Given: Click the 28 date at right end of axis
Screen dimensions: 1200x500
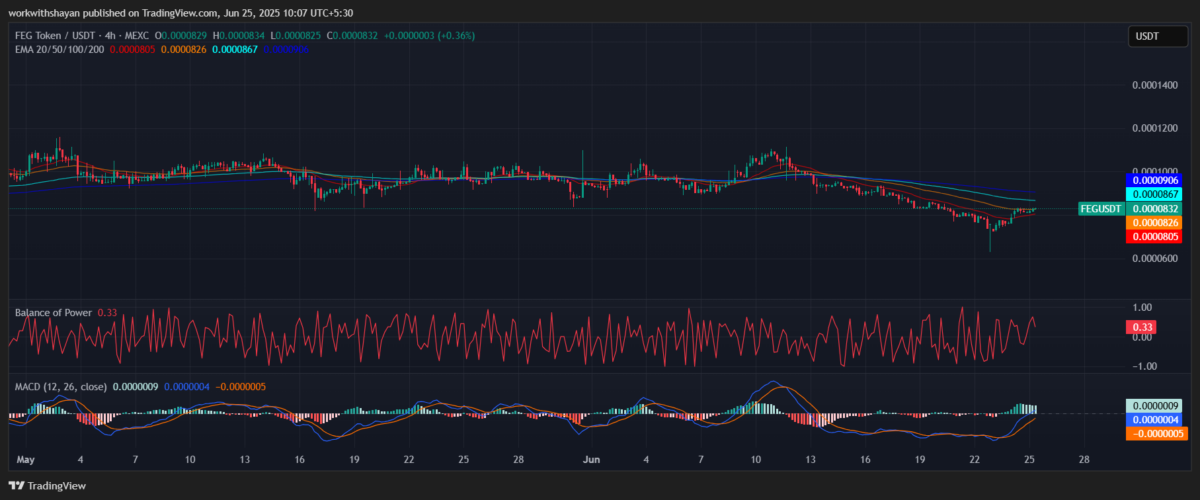Looking at the screenshot, I should pos(1085,459).
